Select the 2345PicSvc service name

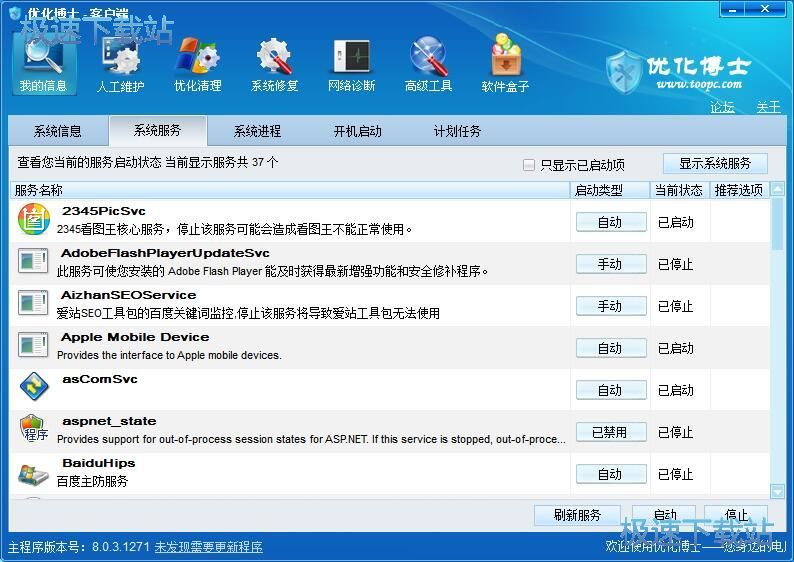(x=104, y=211)
